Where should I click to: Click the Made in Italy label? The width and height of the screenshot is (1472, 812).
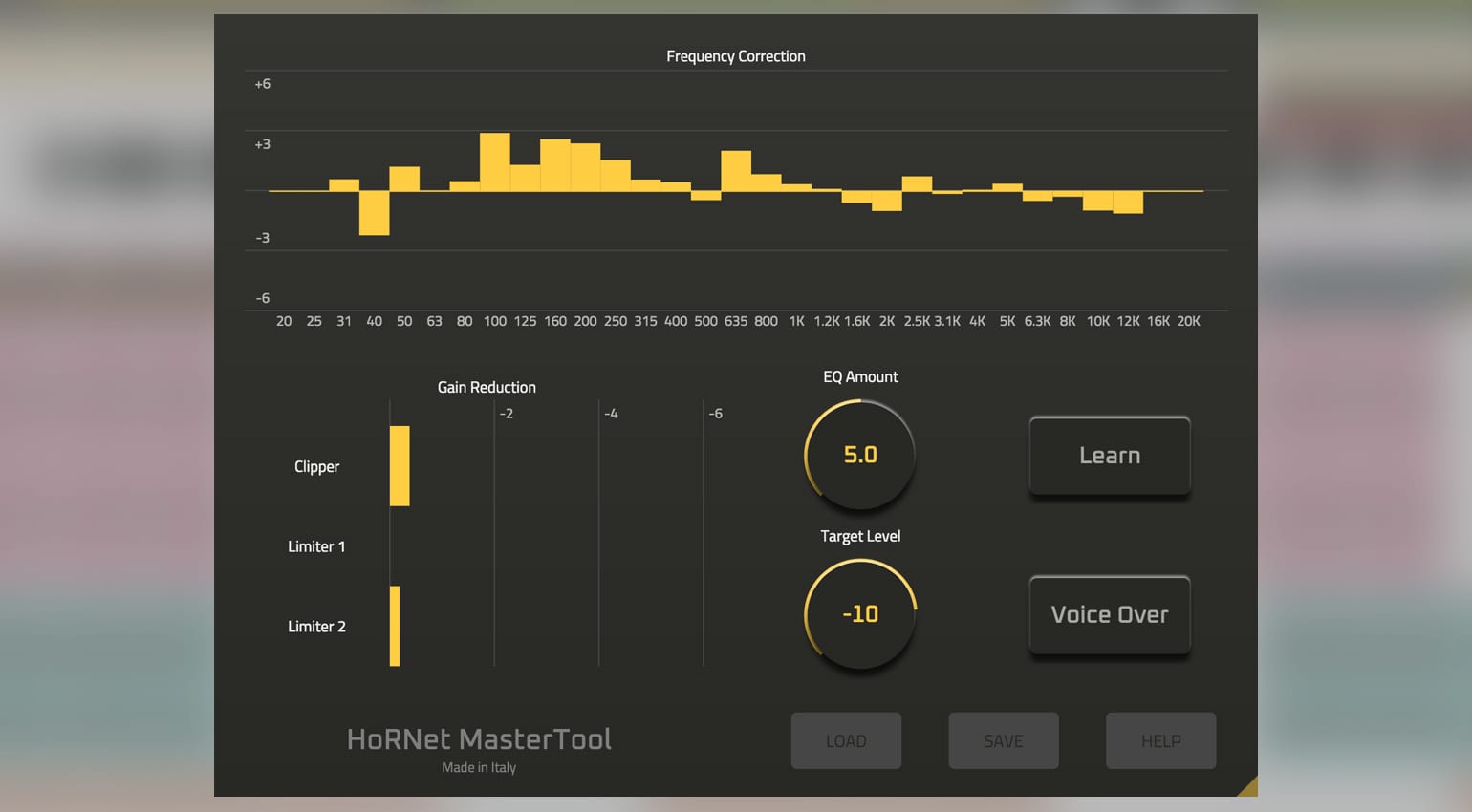click(x=479, y=767)
